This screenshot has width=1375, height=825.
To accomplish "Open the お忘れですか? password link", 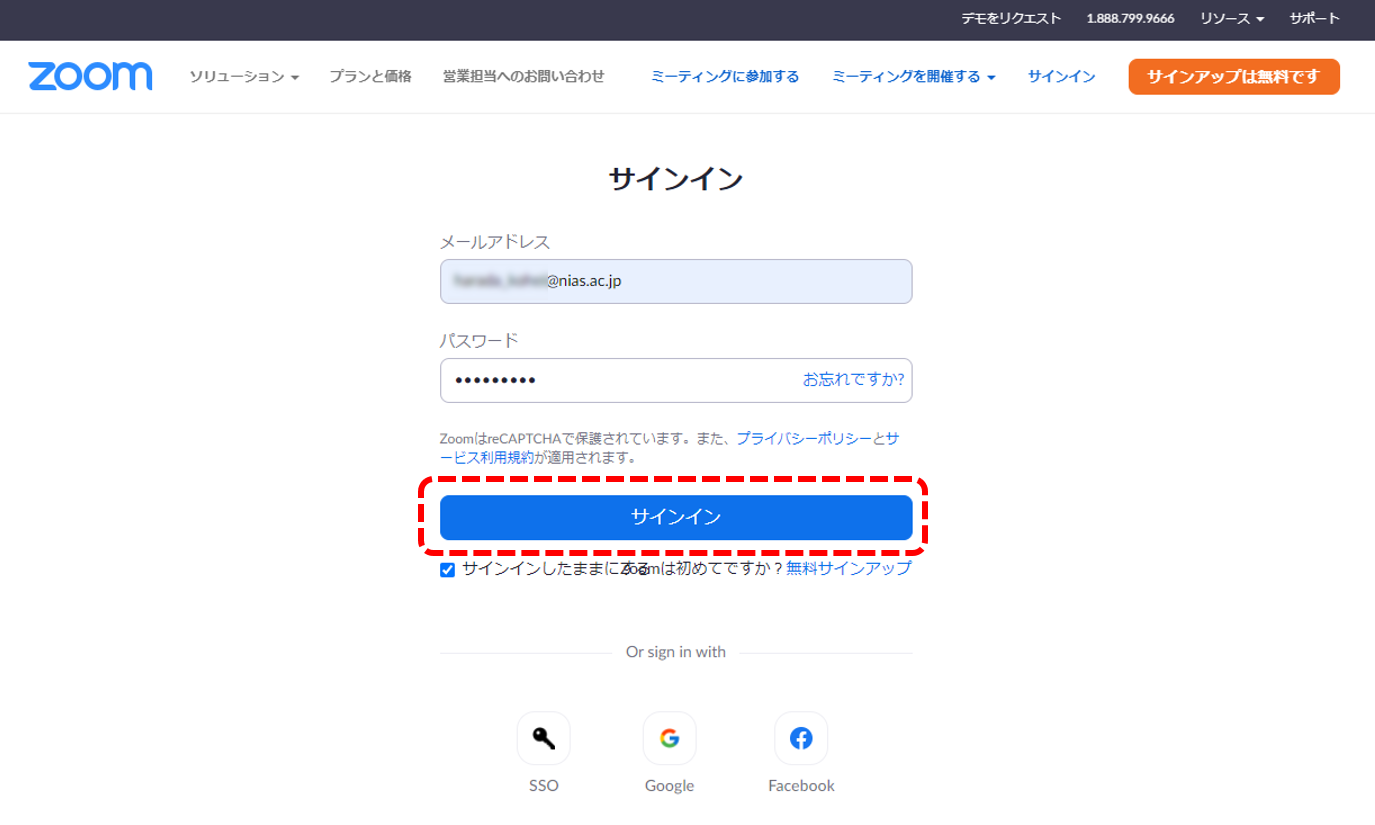I will [853, 379].
